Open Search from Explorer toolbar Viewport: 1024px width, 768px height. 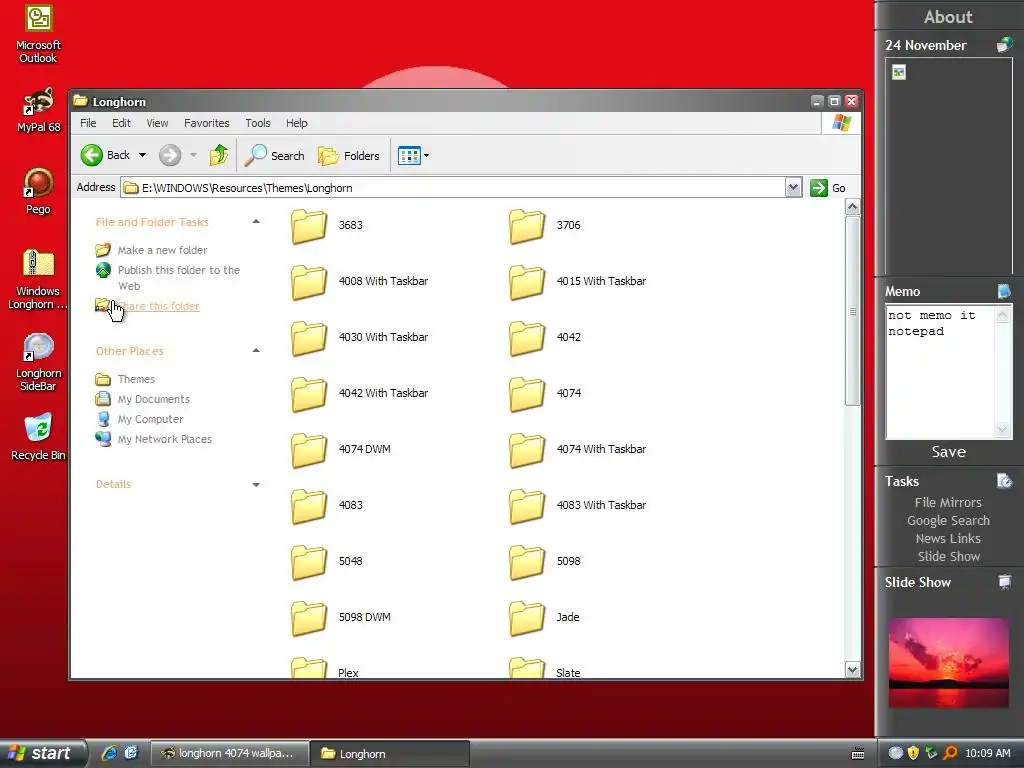[x=274, y=155]
